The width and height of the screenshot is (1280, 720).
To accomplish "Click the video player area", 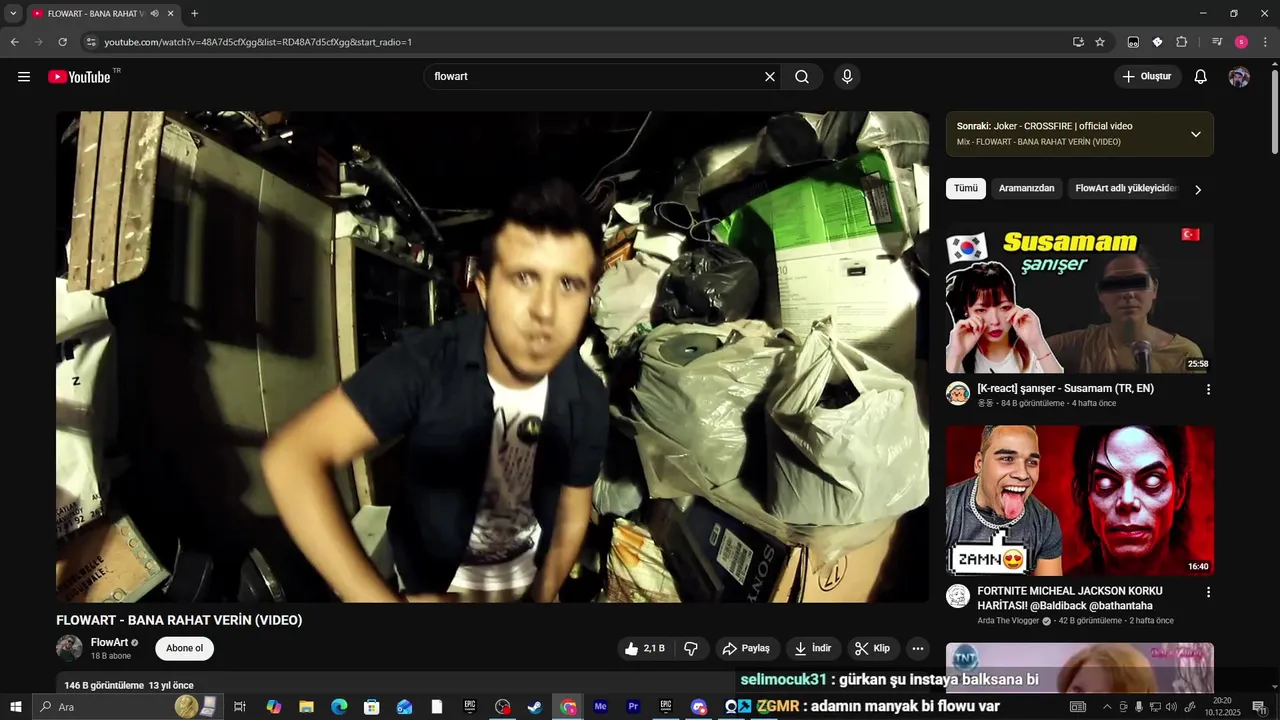I will point(492,357).
